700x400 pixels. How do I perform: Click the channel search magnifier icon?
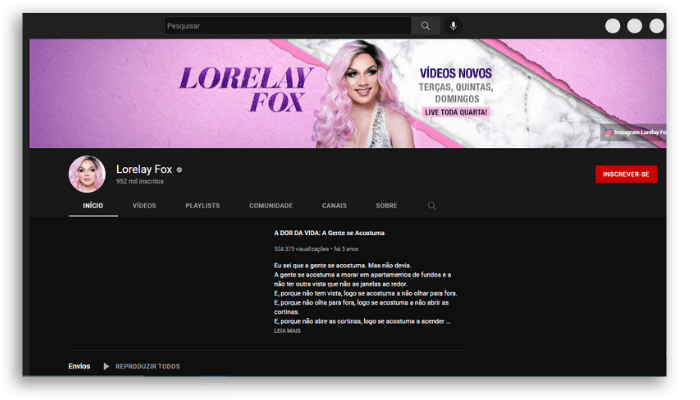coord(432,205)
